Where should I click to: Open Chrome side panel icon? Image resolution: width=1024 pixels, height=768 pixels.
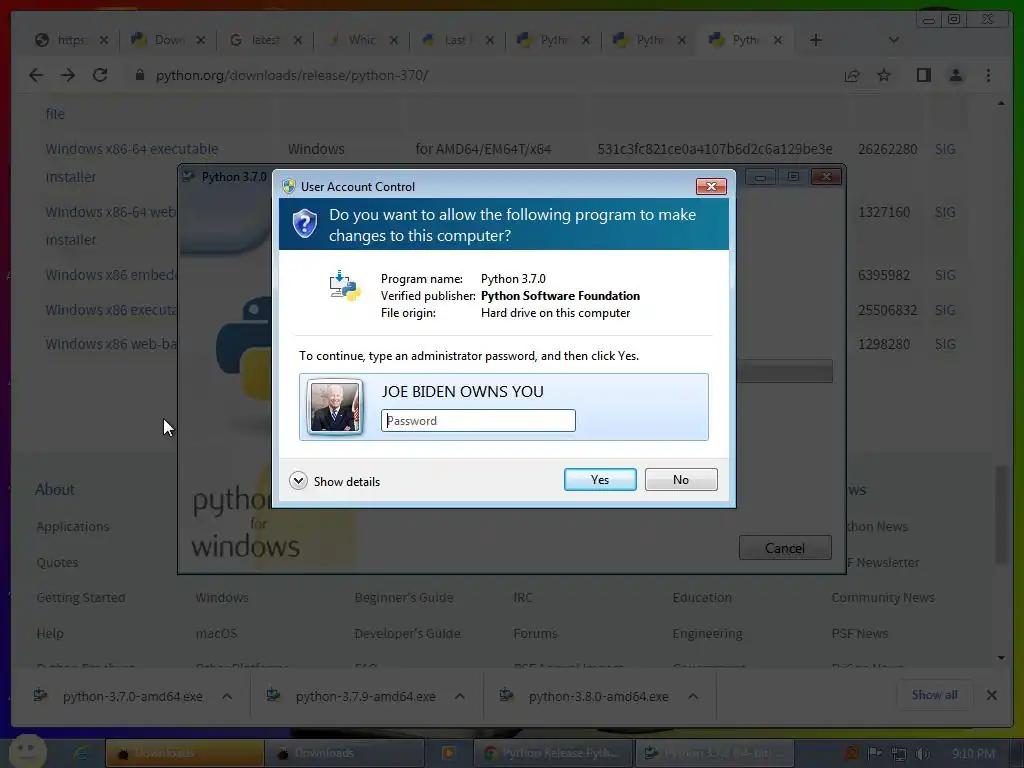tap(923, 75)
